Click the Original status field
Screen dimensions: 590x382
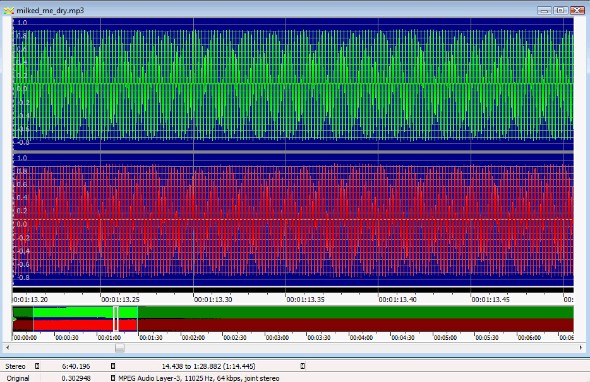[18, 378]
